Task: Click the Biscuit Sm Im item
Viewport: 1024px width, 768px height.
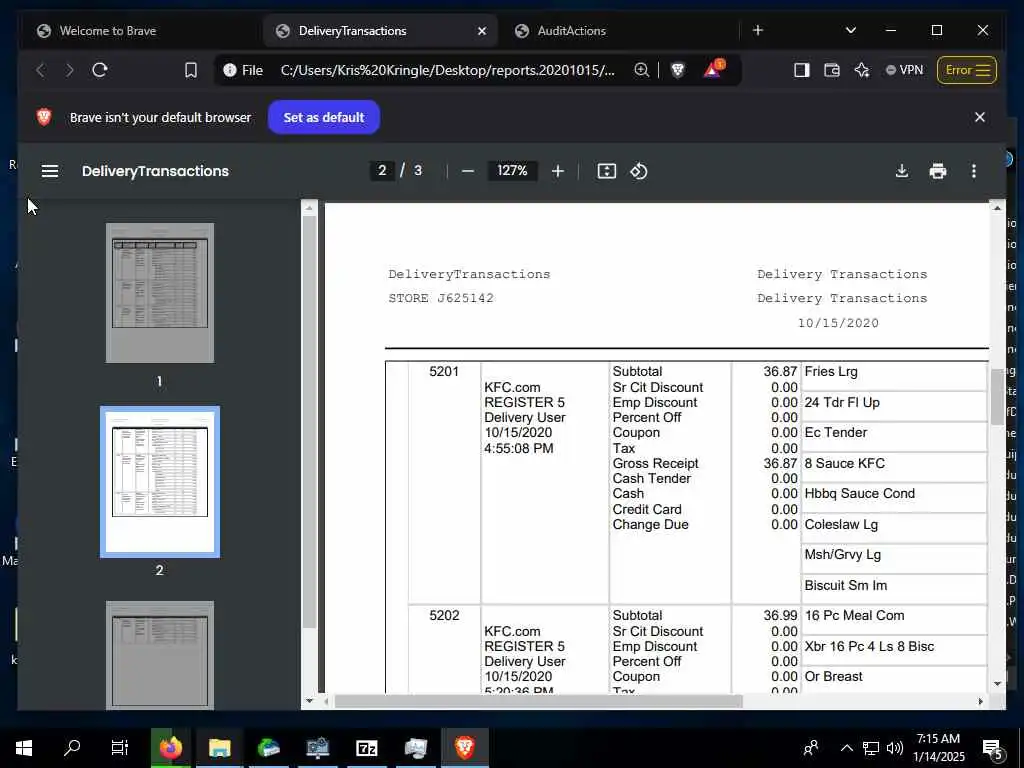Action: coord(846,586)
